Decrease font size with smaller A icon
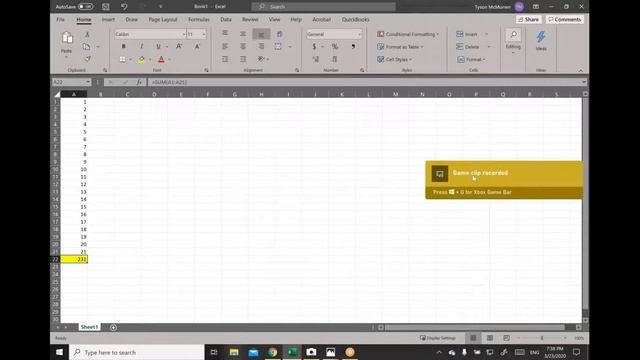640x360 pixels. (x=197, y=47)
